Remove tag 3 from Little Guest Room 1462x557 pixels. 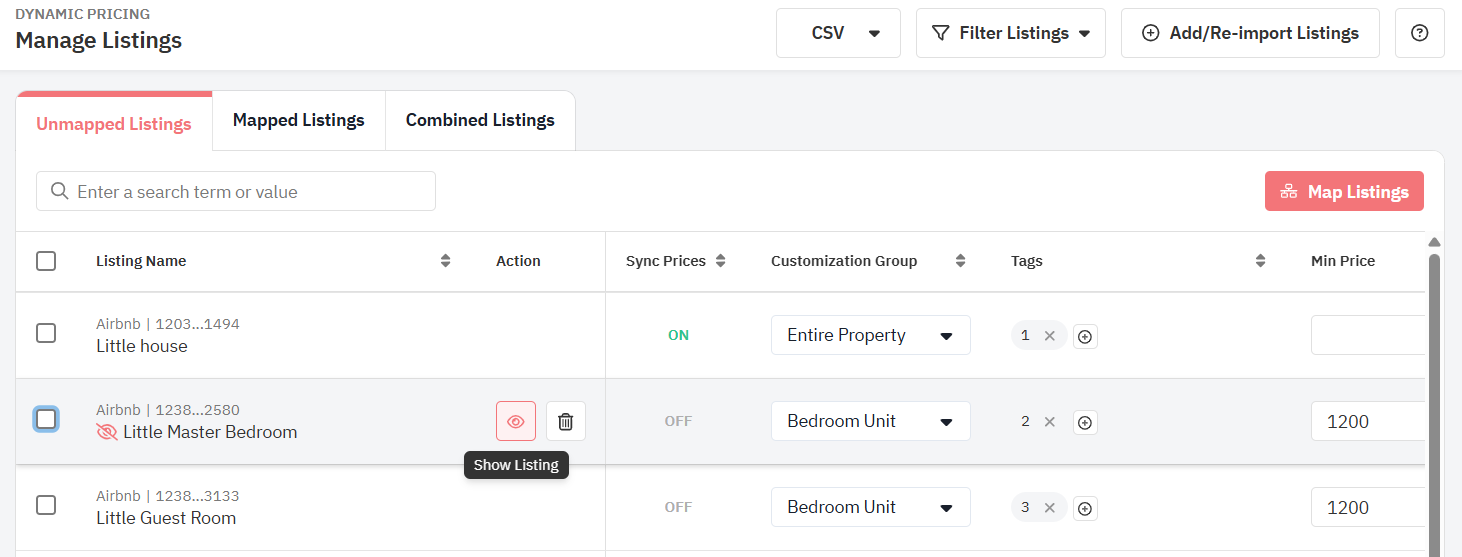pos(1049,508)
